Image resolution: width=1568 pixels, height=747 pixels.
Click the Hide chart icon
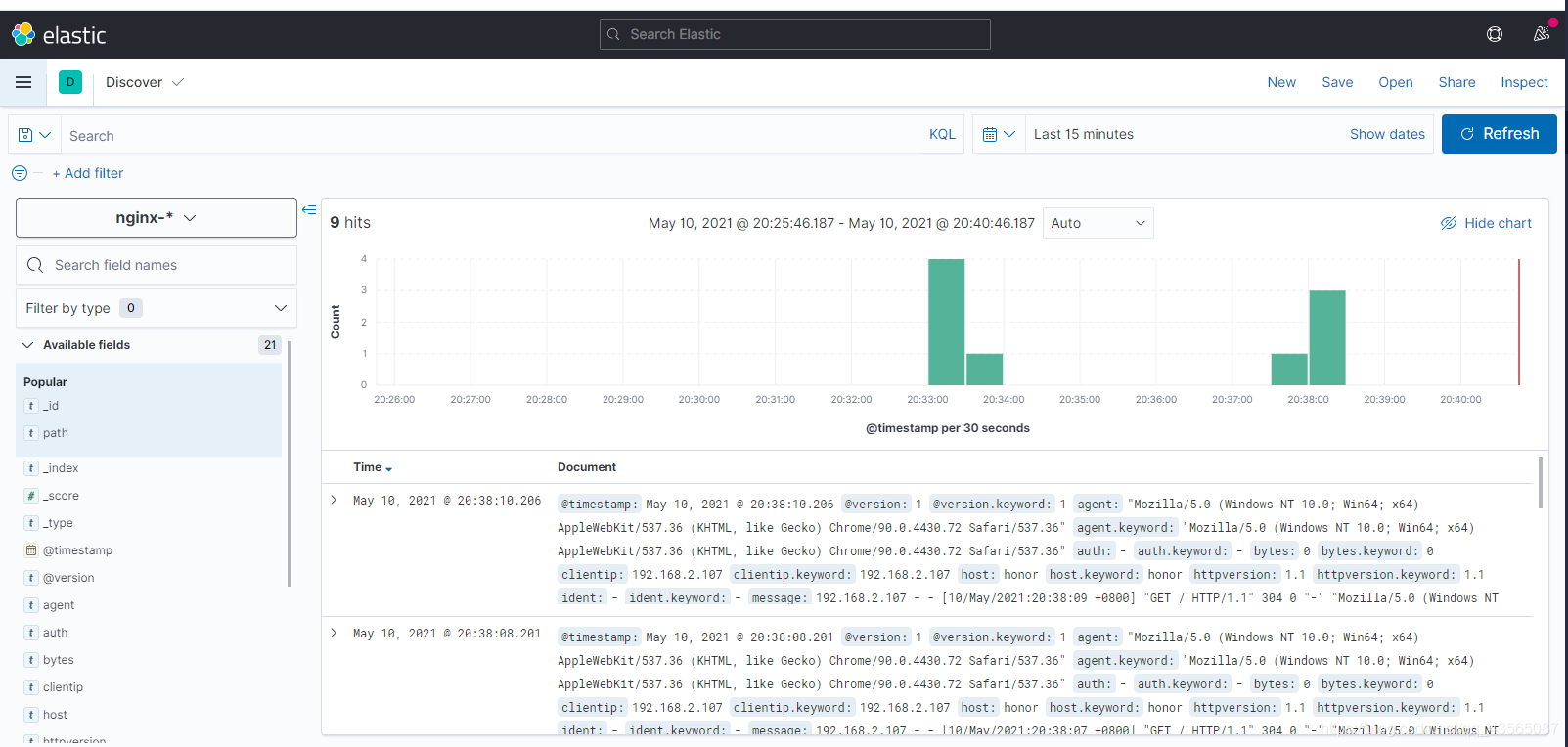click(1449, 223)
